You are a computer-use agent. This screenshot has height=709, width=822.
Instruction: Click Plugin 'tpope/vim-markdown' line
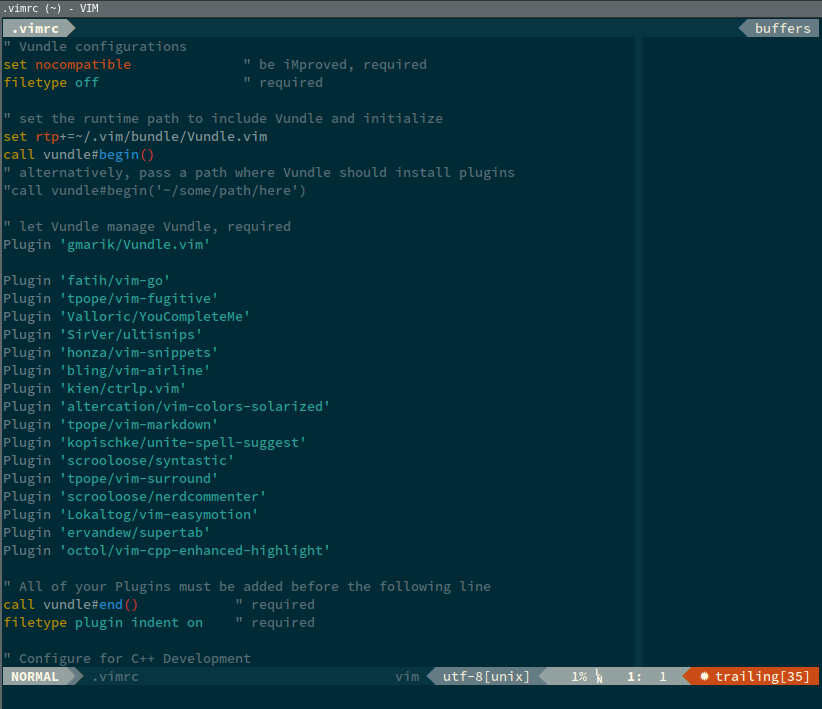point(111,424)
